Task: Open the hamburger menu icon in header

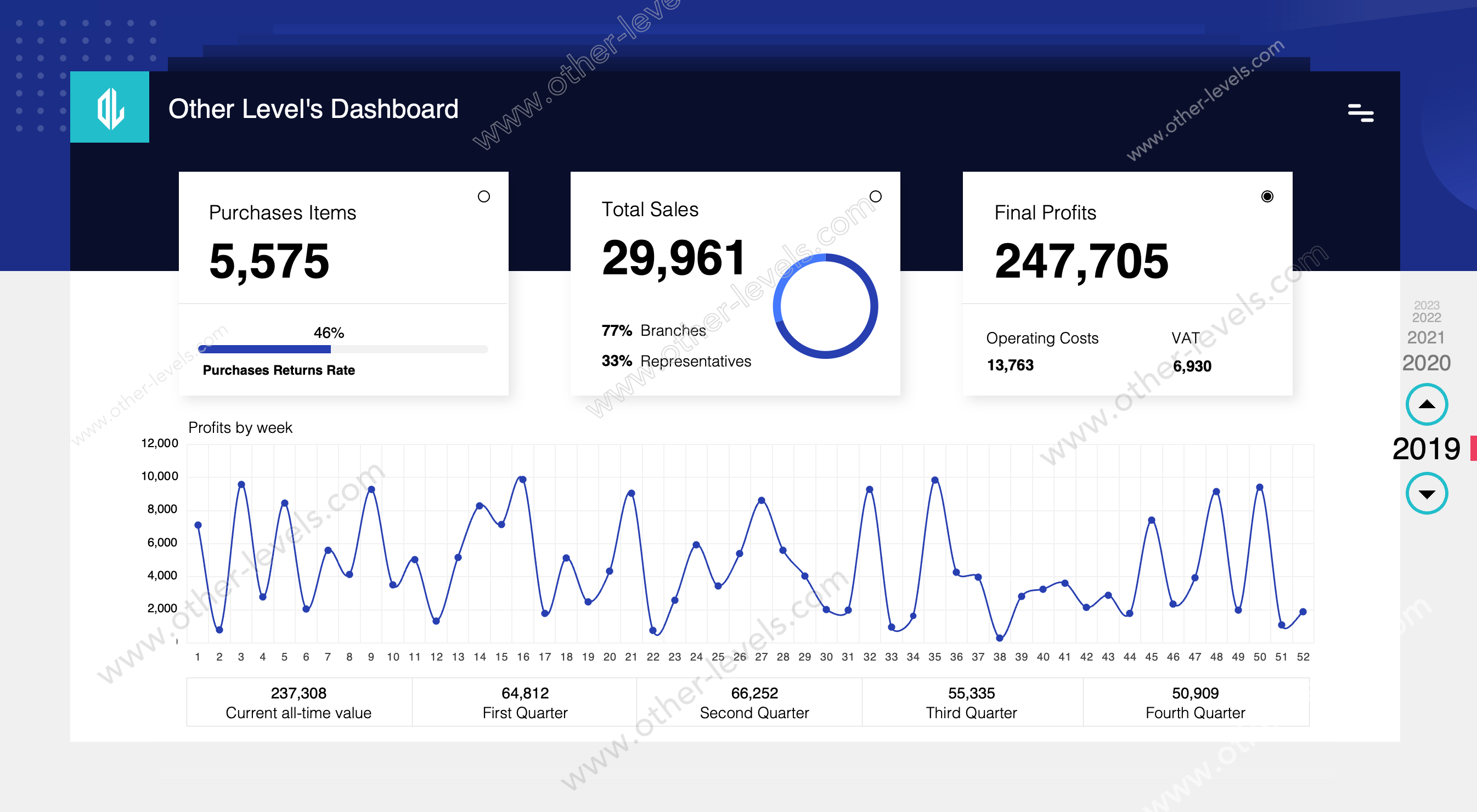Action: (x=1360, y=113)
